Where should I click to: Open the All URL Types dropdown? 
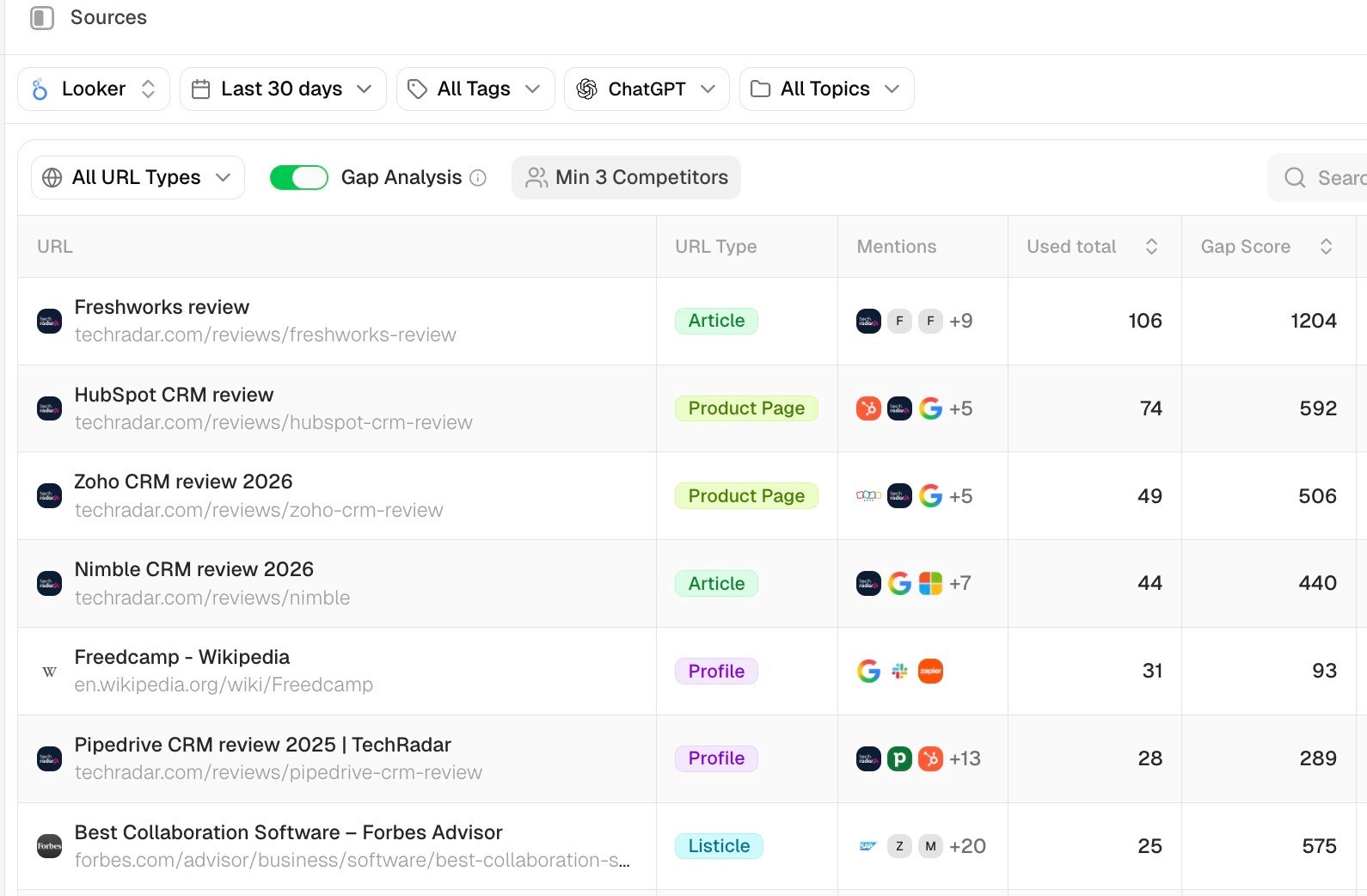point(138,177)
